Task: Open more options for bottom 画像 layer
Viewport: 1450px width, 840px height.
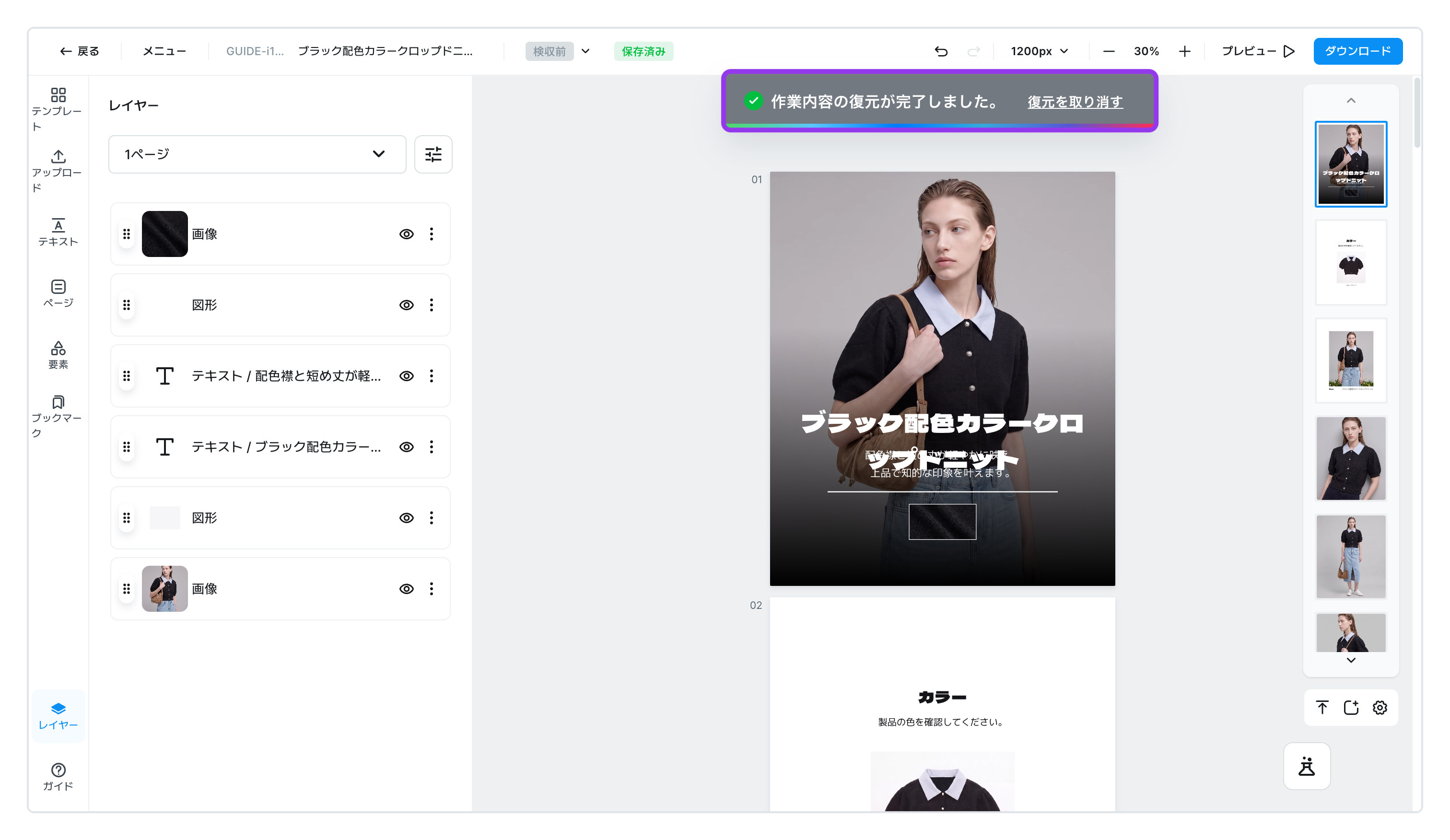Action: coord(431,589)
